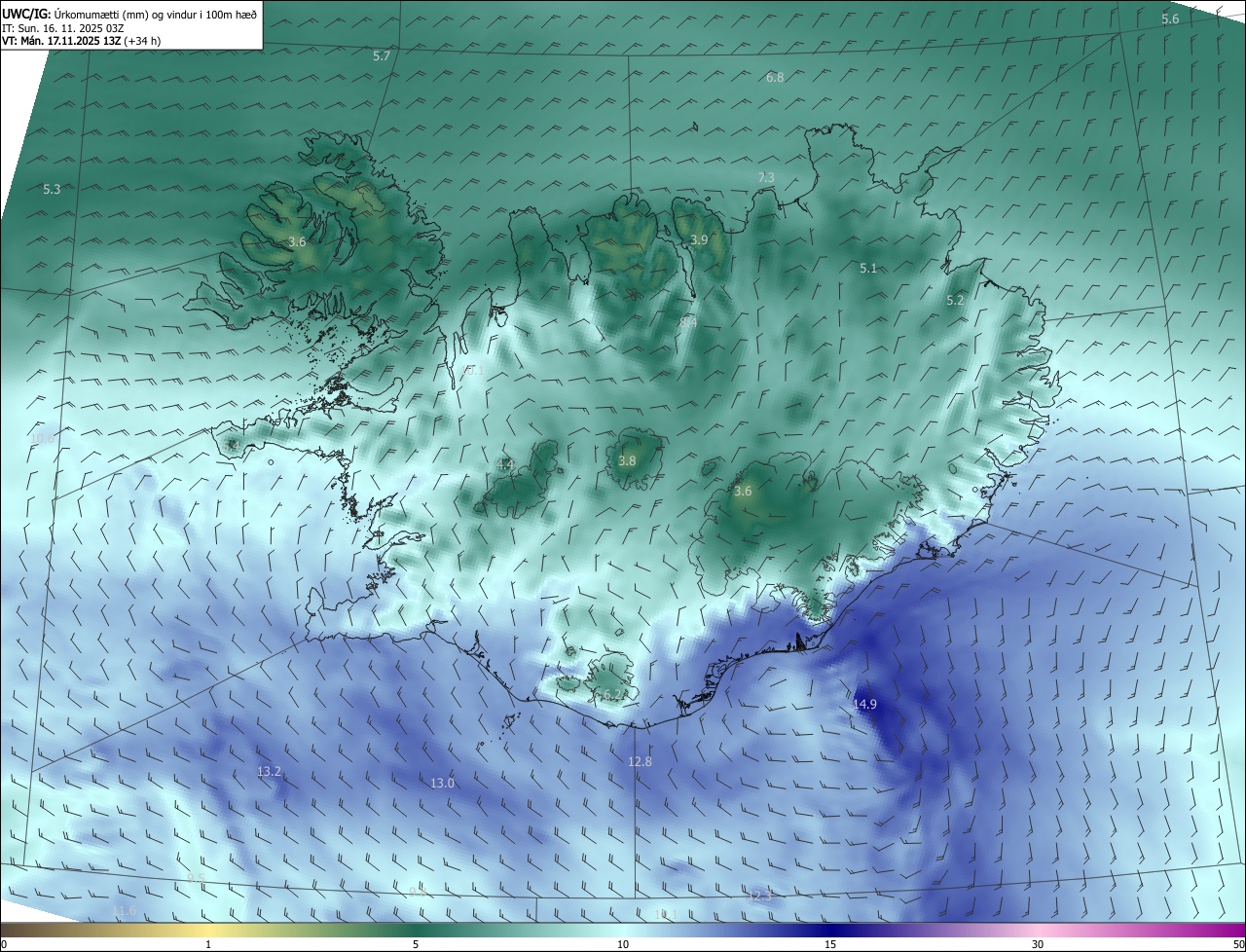
Task: Click the 5.3 value label
Action: 52,189
